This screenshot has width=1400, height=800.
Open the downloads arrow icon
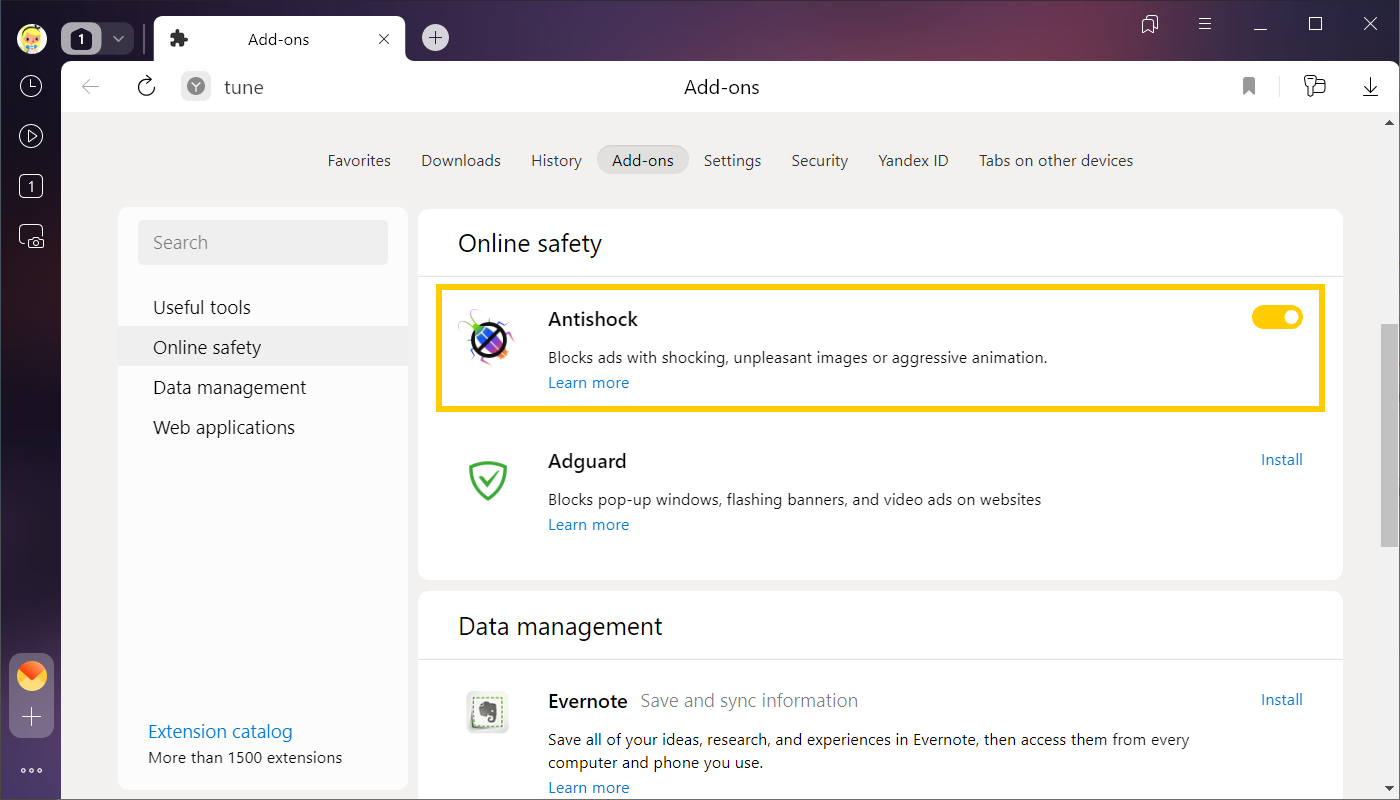1371,87
